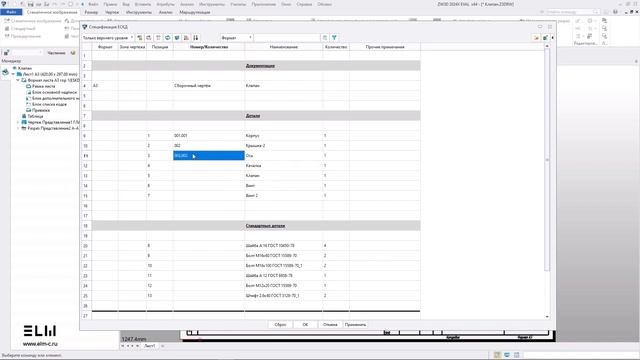Open the Атрибуты menu
640x360 pixels.
165,4
